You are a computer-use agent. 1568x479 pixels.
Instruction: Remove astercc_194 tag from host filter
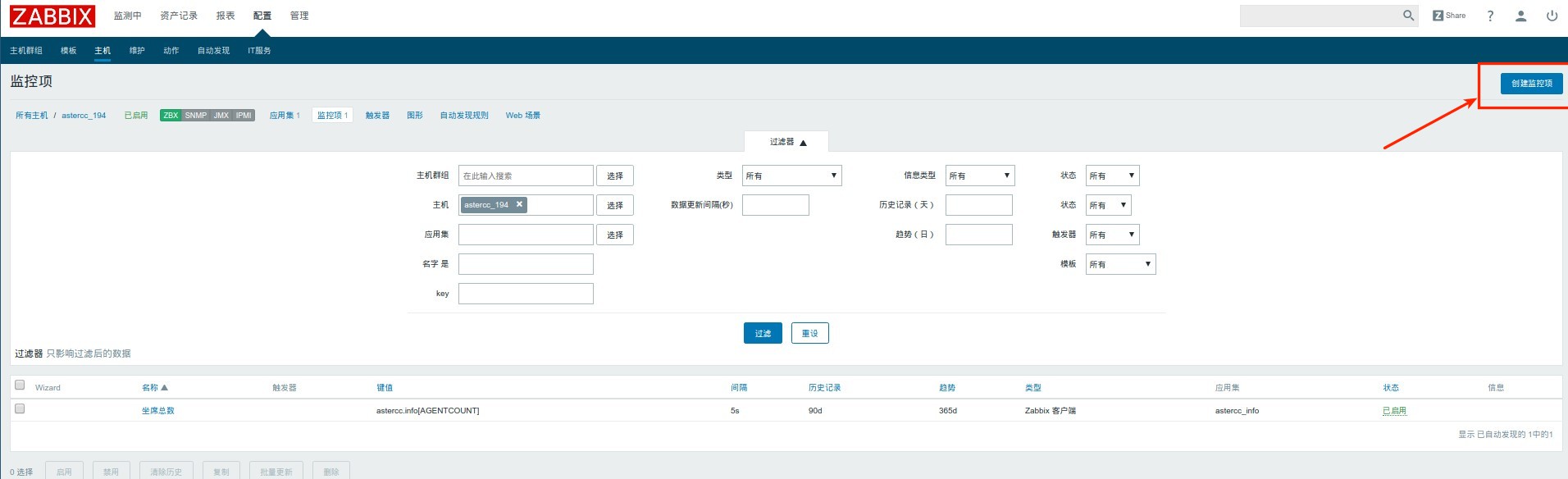pyautogui.click(x=519, y=204)
